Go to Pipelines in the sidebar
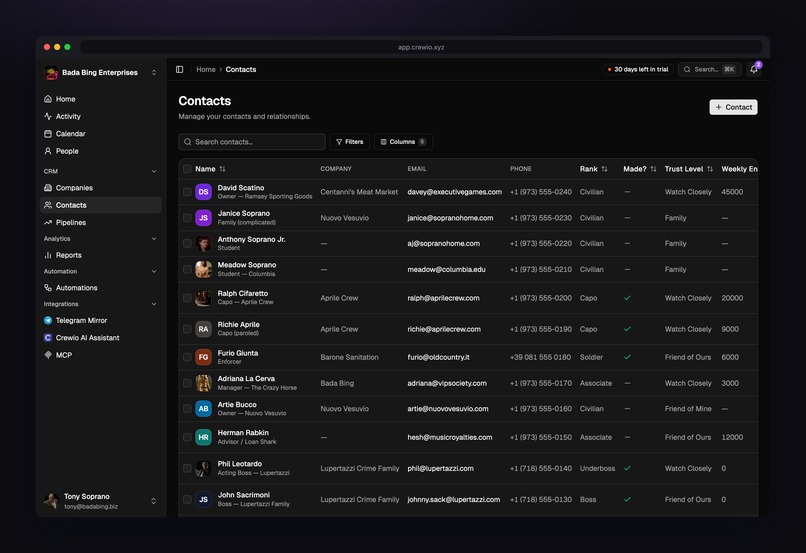The image size is (806, 553). [x=101, y=223]
